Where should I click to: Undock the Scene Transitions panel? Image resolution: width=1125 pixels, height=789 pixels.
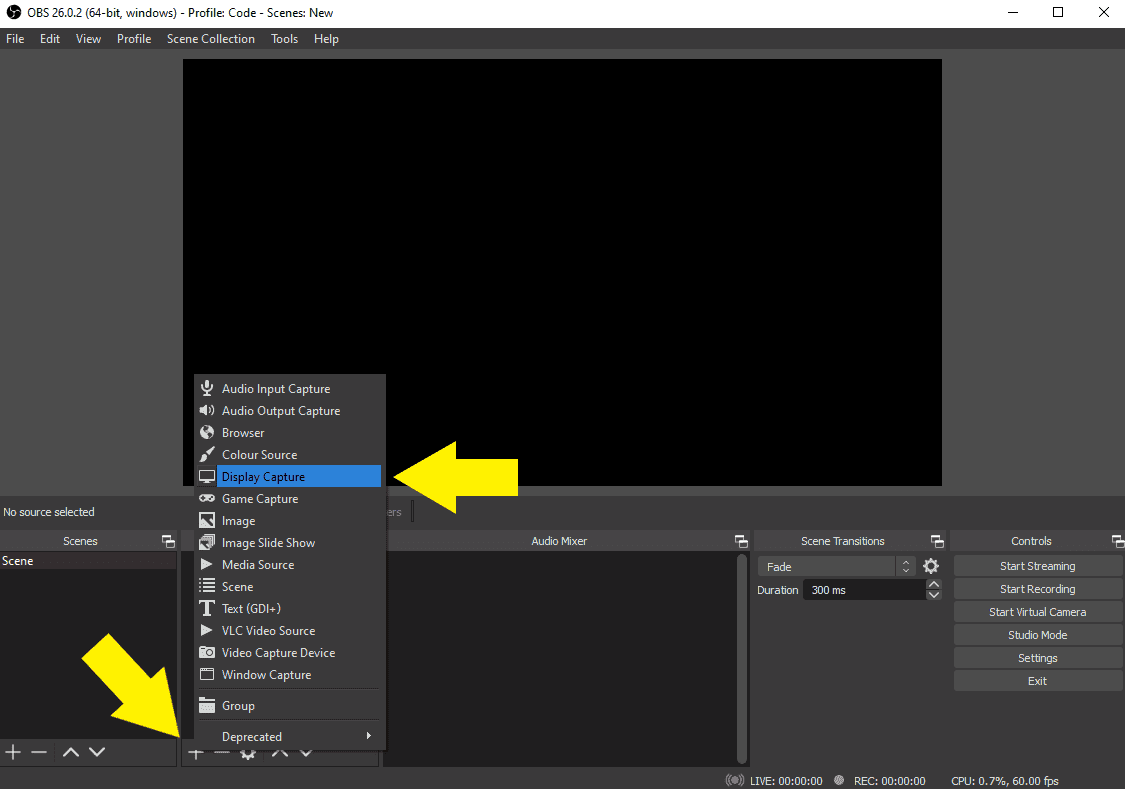937,541
